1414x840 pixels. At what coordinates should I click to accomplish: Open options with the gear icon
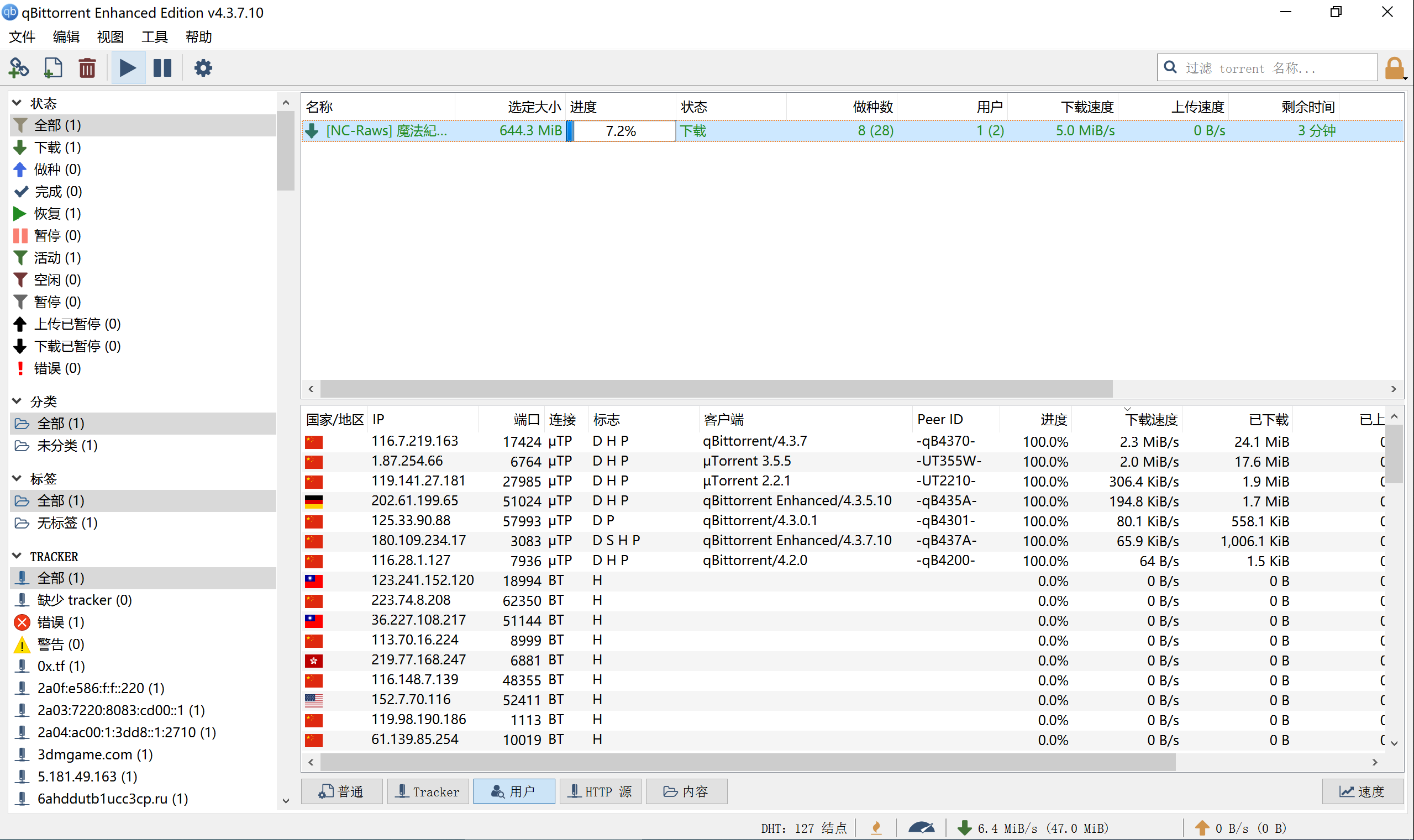click(203, 68)
